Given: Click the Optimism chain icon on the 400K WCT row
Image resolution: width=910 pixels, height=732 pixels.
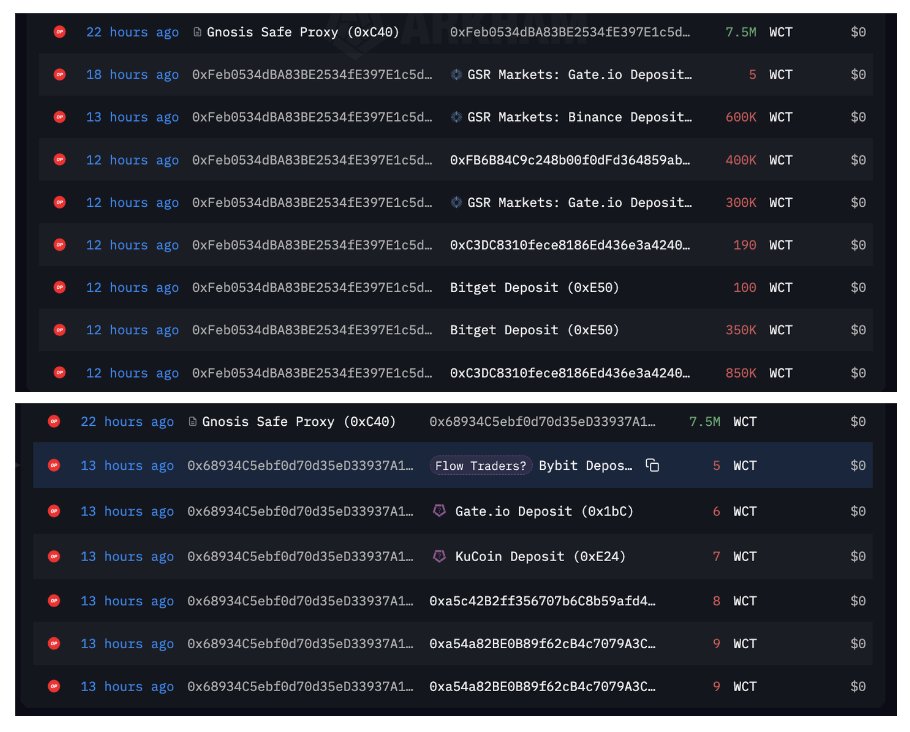Looking at the screenshot, I should [x=59, y=160].
